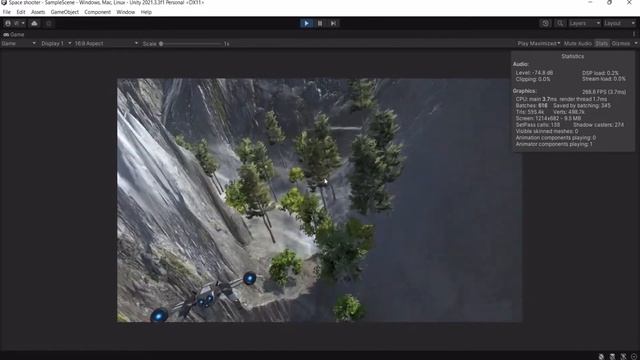This screenshot has width=640, height=360.
Task: Click the 'Animator components playing' line
Action: [x=554, y=144]
